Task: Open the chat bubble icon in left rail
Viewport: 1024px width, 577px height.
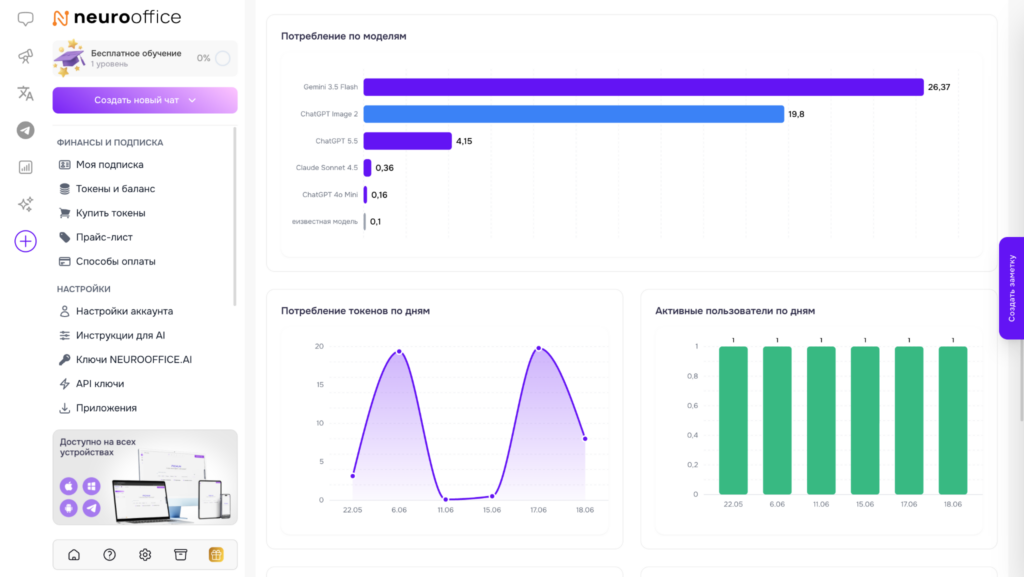Action: (25, 19)
